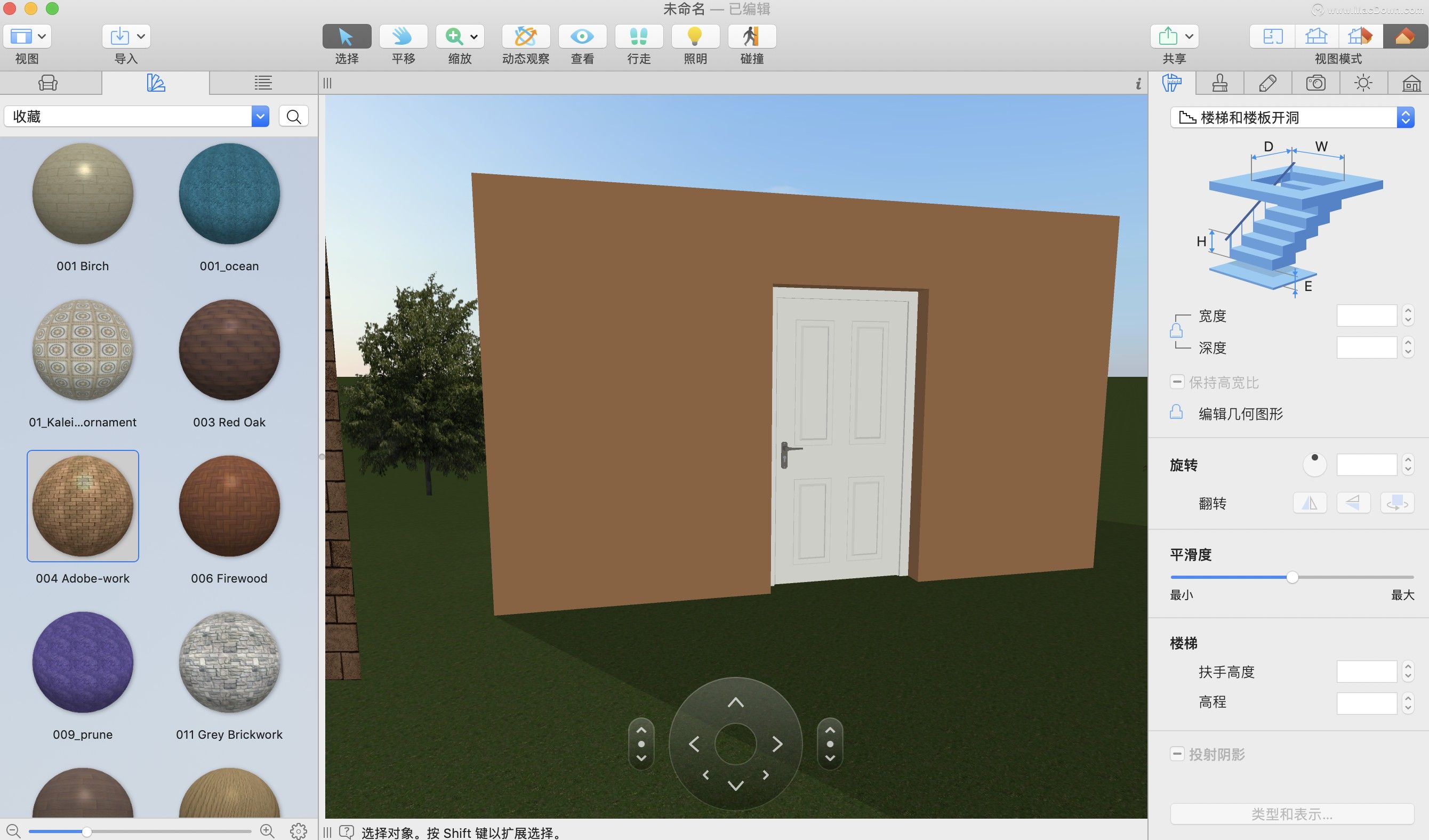Expand the 缩放 zoom options arrow
Viewport: 1429px width, 840px height.
[474, 36]
